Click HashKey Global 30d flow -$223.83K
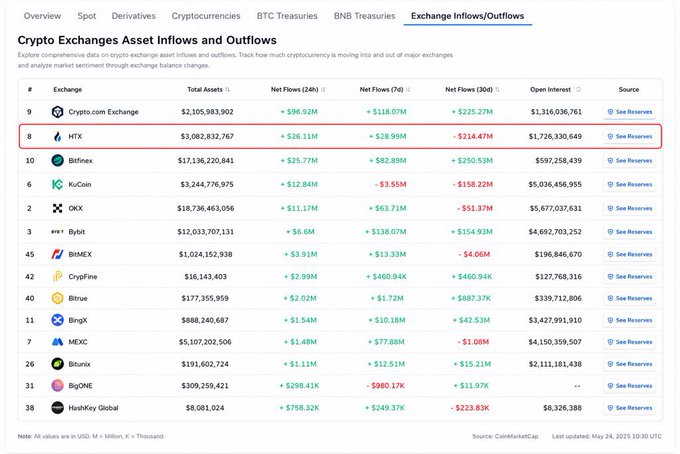 pyautogui.click(x=470, y=408)
